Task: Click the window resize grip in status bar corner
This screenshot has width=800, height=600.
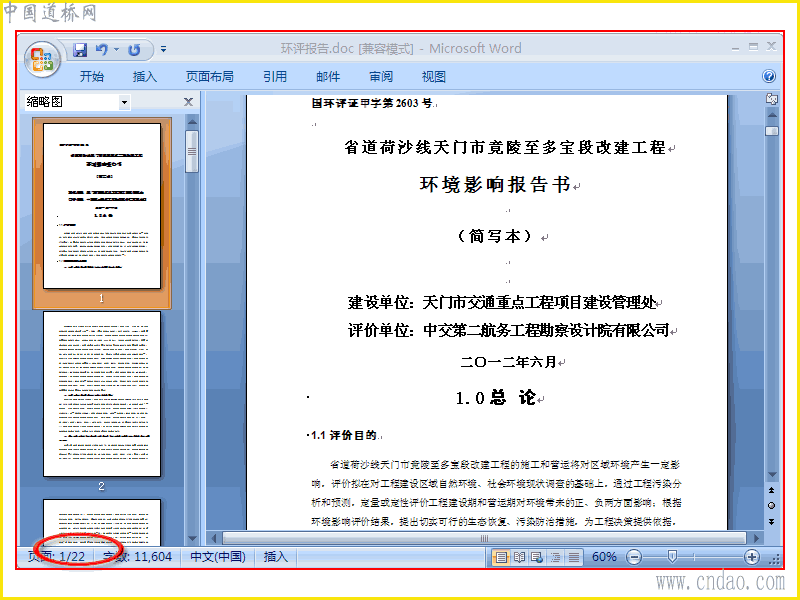Action: point(775,560)
